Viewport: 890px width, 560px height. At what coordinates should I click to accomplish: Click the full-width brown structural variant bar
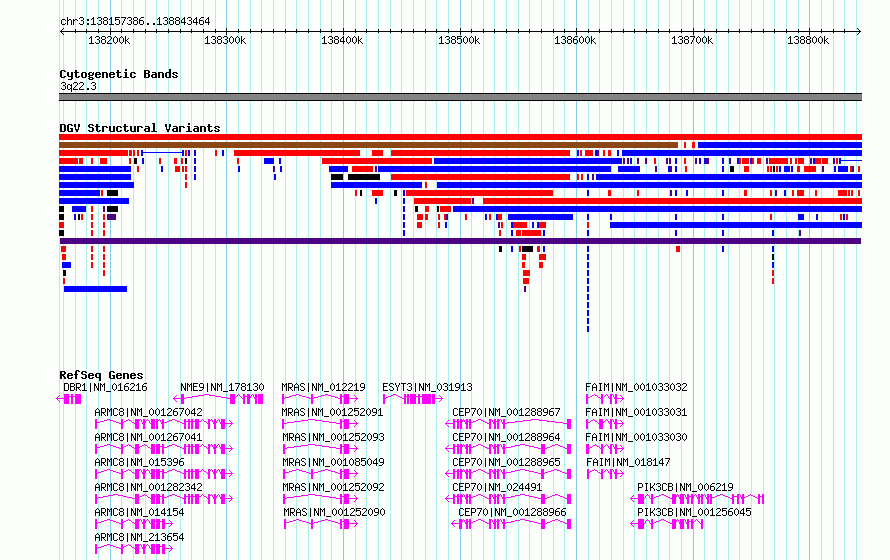click(x=368, y=145)
